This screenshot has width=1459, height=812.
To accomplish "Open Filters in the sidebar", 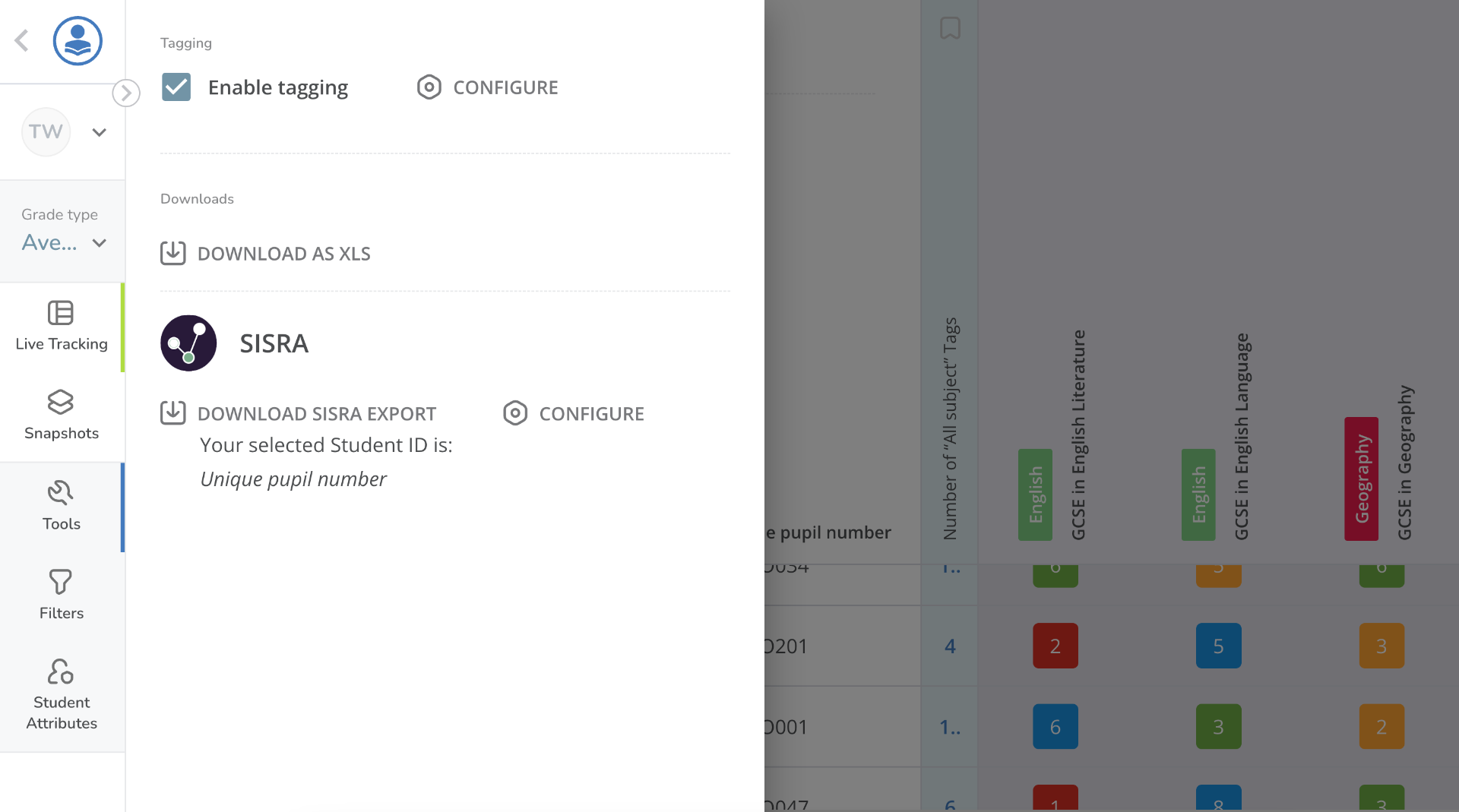I will coord(62,595).
